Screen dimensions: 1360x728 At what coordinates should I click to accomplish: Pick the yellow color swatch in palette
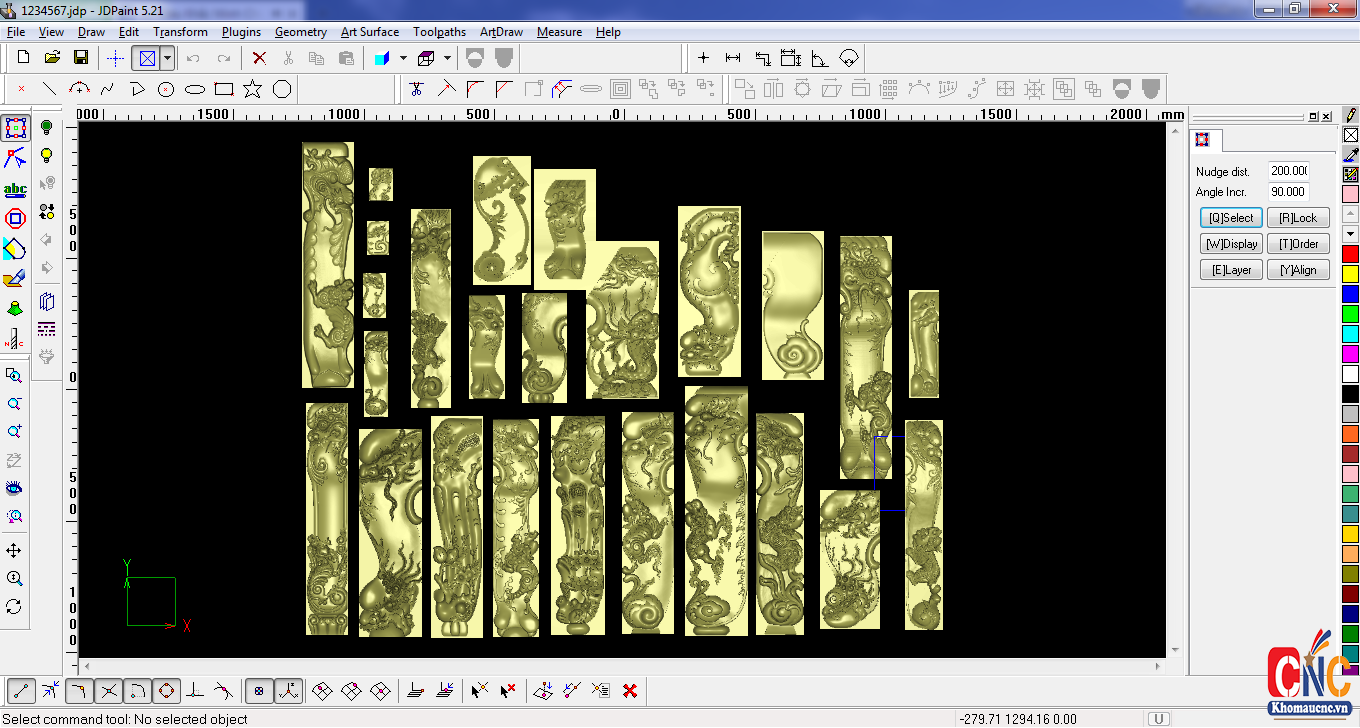[1350, 273]
